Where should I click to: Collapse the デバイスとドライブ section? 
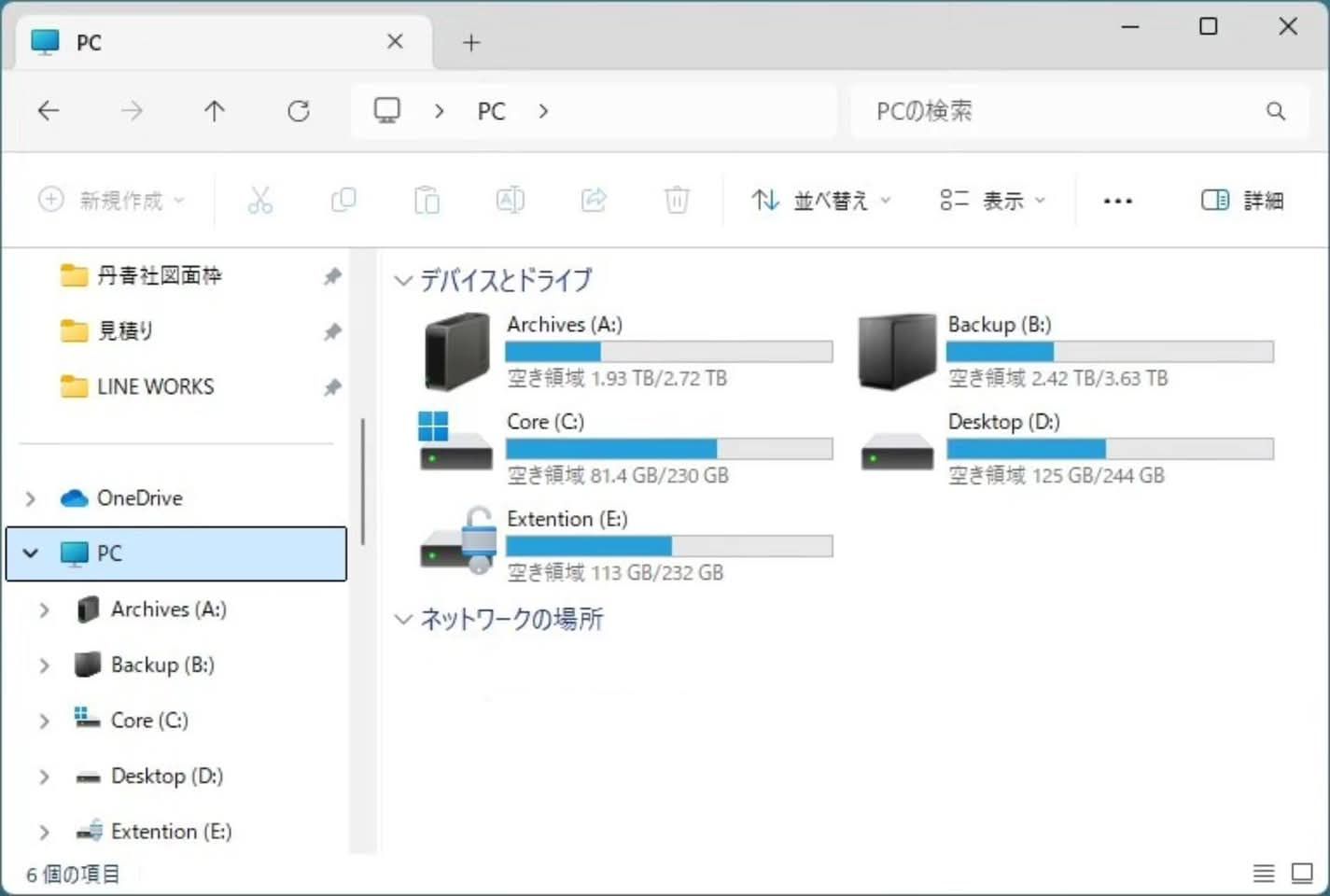(x=403, y=280)
